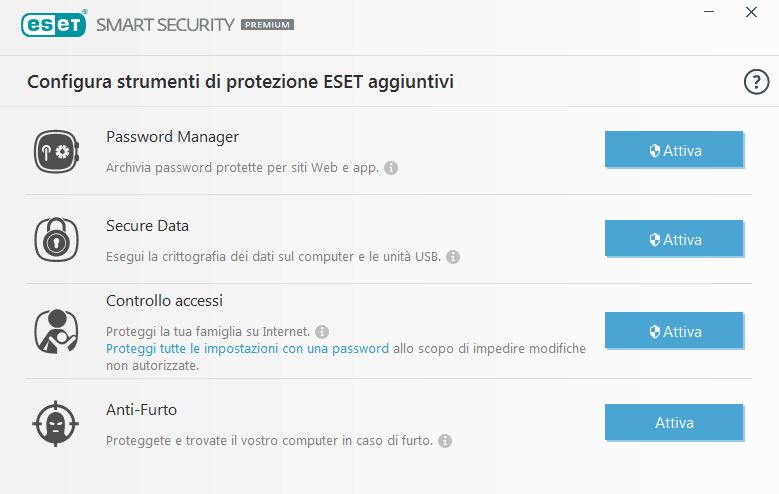Show info icon next to family protection text
The image size is (779, 494).
point(322,332)
